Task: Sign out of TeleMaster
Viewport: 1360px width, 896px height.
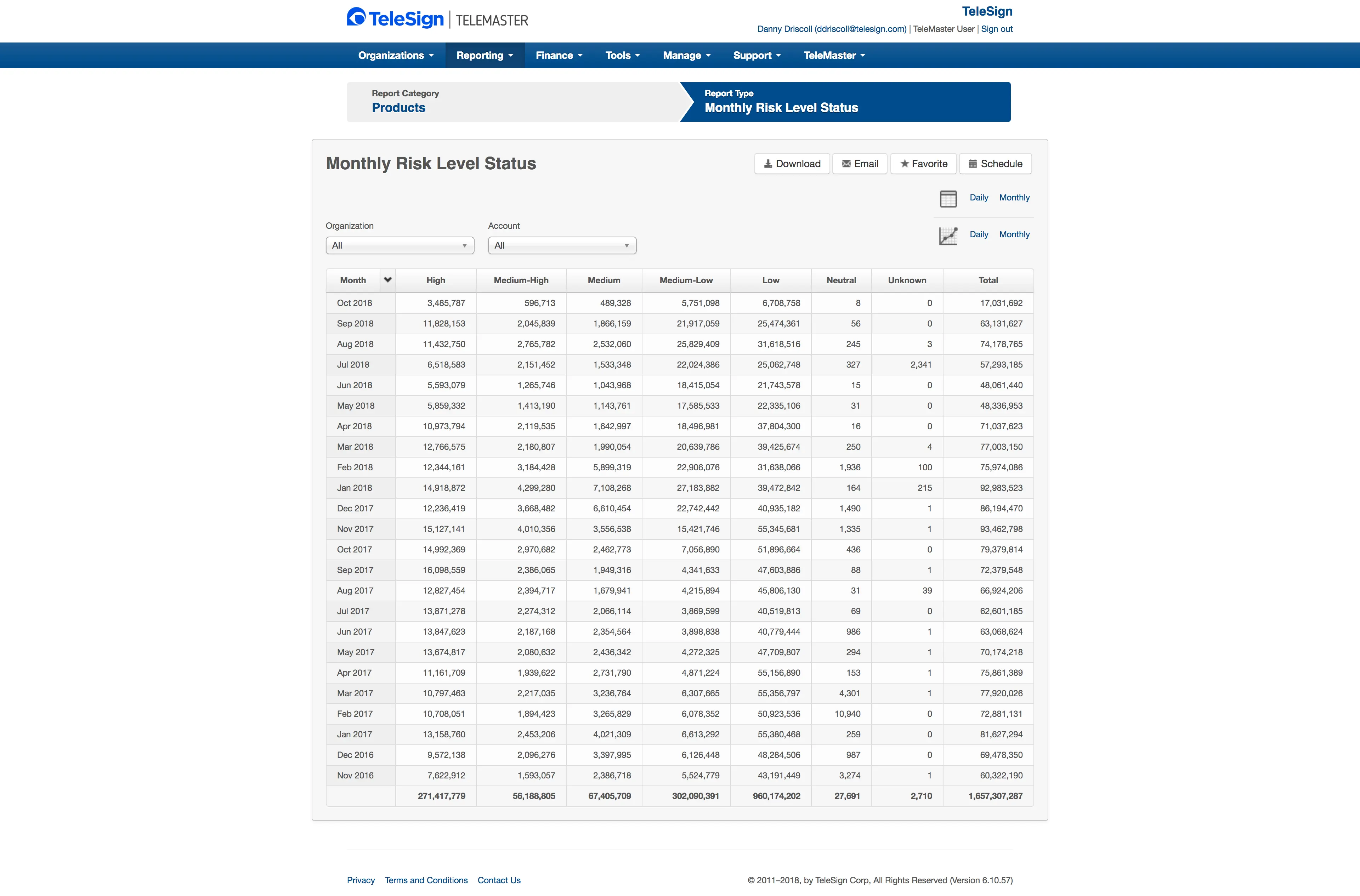Action: (997, 29)
